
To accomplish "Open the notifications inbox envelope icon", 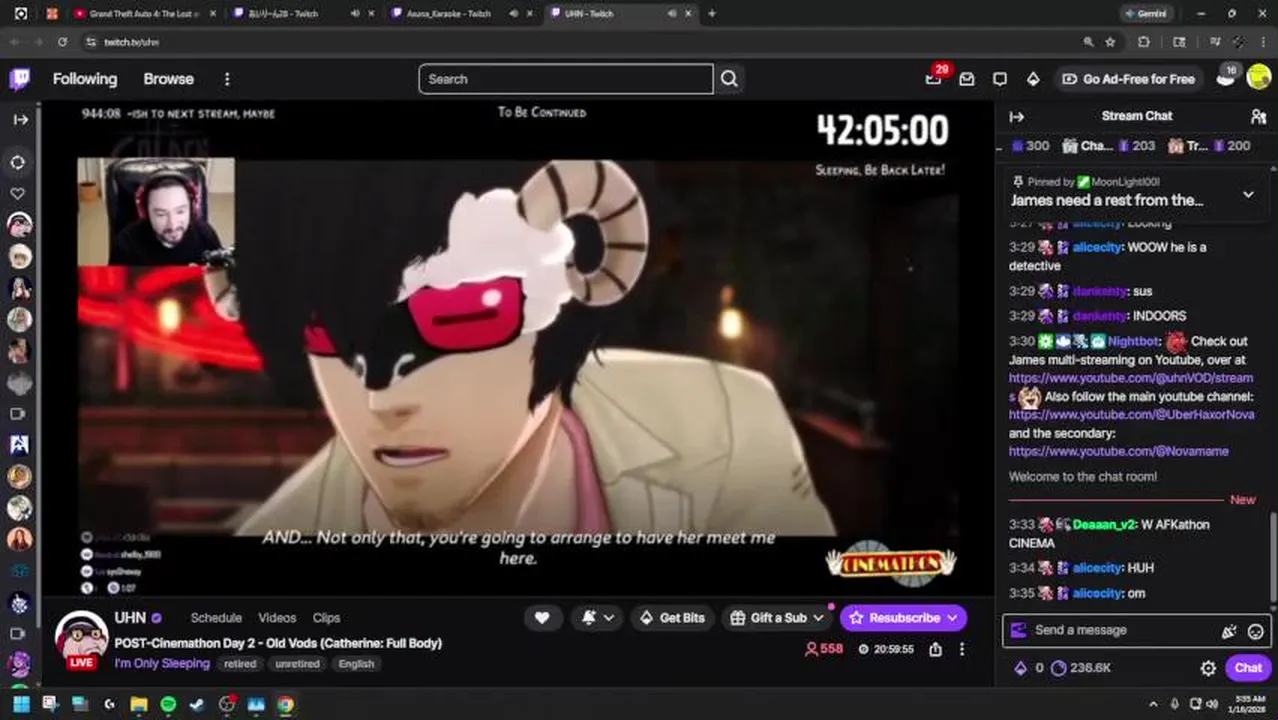I will 966,79.
